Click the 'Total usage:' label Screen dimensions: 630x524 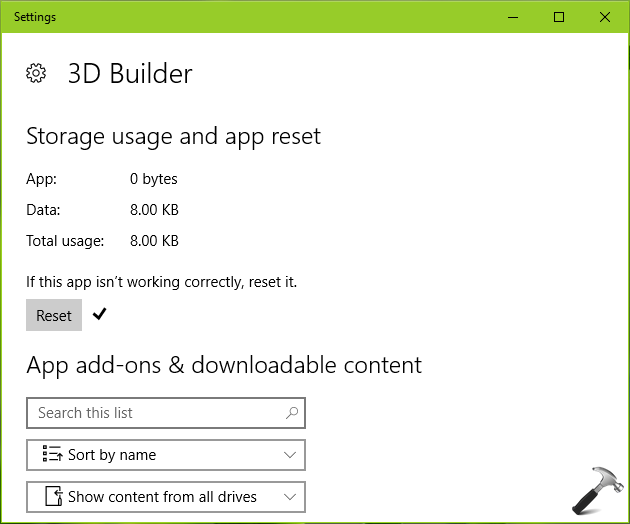tap(65, 241)
